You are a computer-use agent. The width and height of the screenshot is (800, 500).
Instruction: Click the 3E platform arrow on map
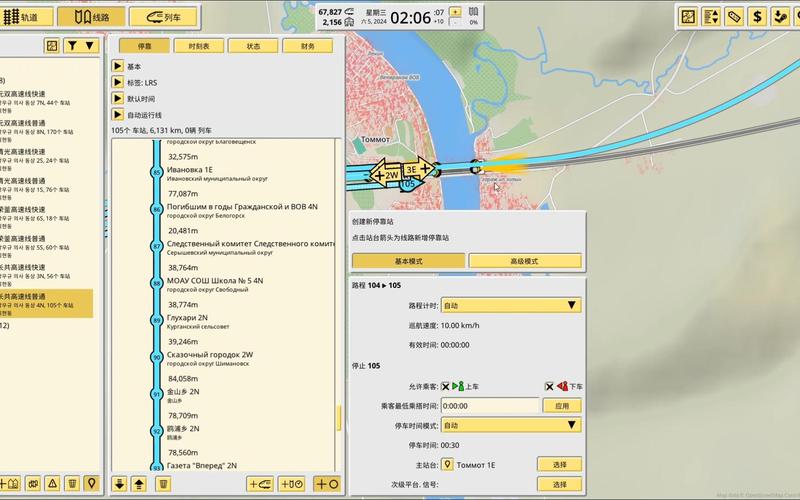tap(418, 169)
